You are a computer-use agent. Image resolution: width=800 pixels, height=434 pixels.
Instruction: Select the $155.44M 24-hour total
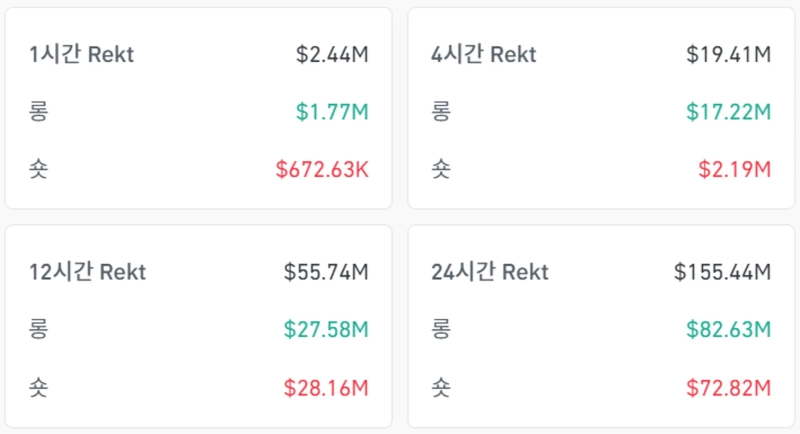pos(722,271)
